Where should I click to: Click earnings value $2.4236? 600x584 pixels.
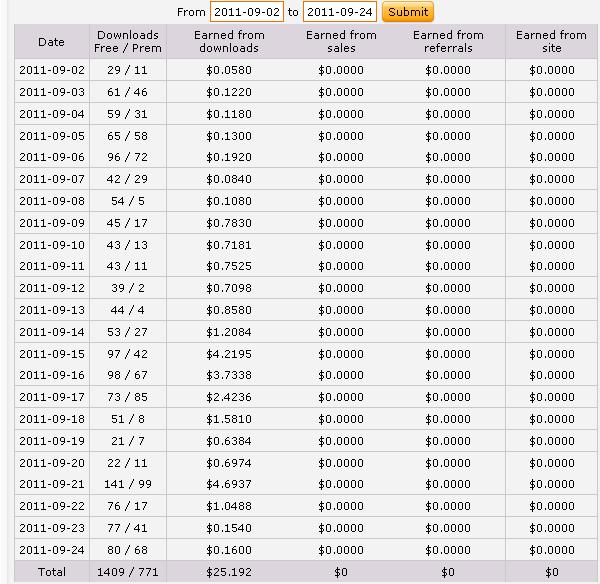coord(229,397)
